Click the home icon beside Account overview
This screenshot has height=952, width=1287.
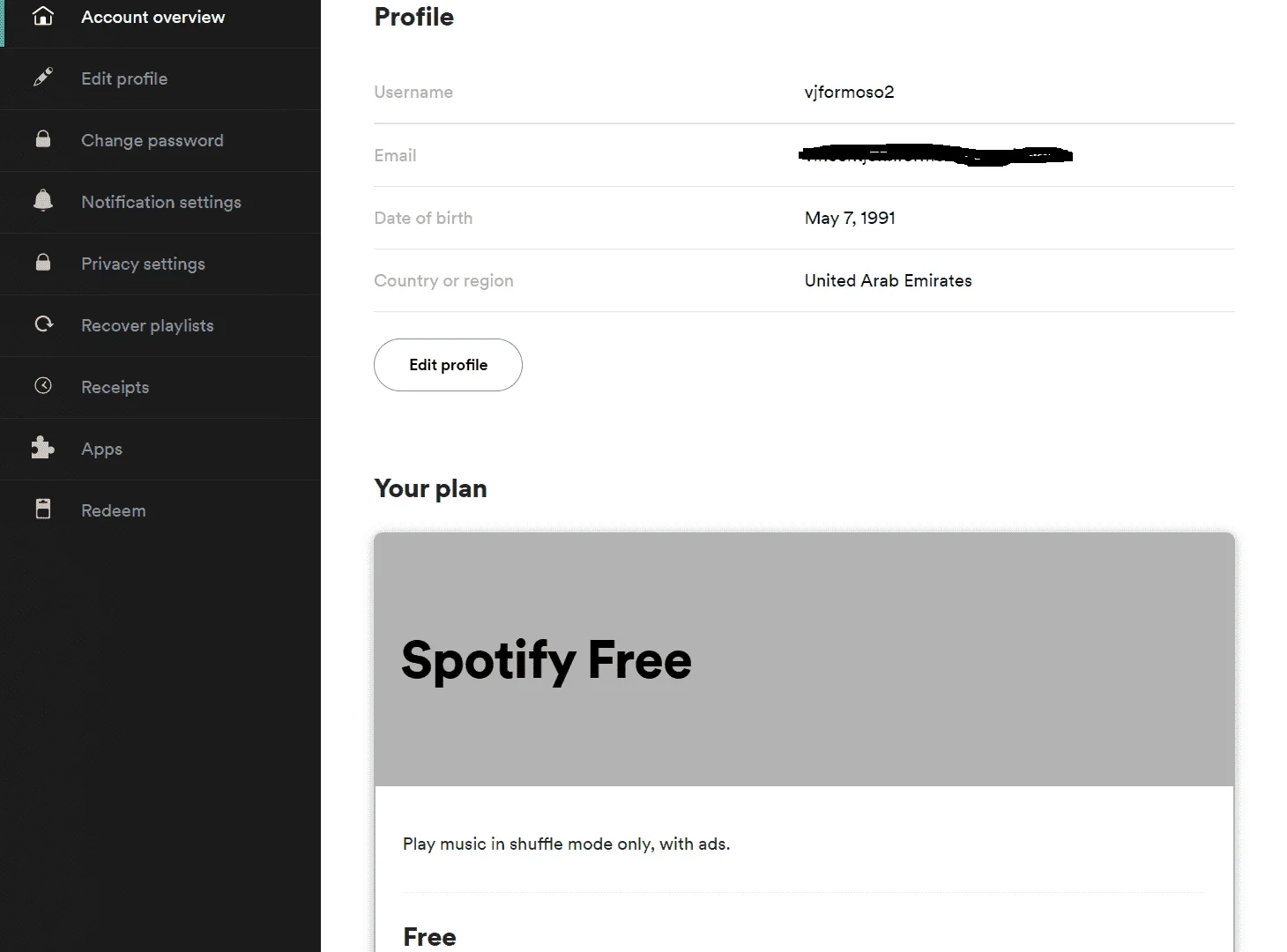click(43, 16)
